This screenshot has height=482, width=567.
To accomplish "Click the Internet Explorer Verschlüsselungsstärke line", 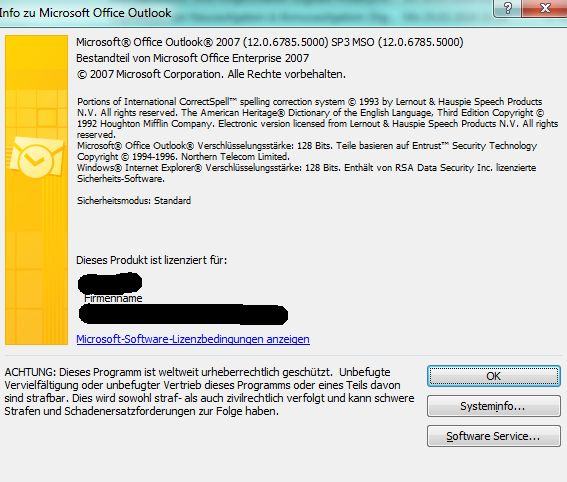I will (x=306, y=173).
